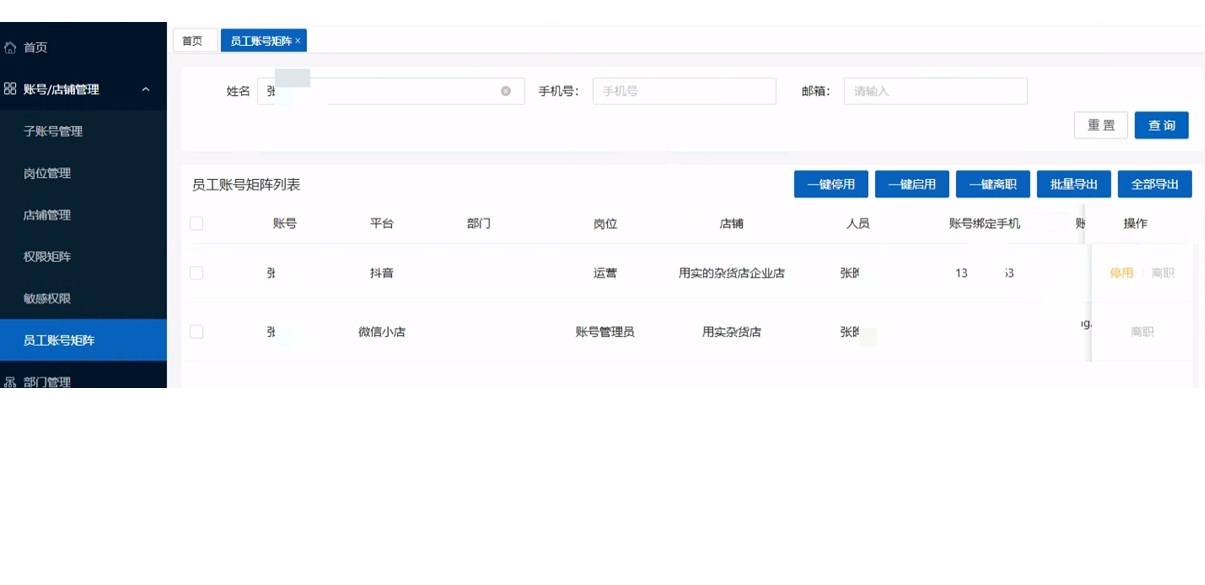Close the 员工账号矩阵 tab

click(x=298, y=41)
